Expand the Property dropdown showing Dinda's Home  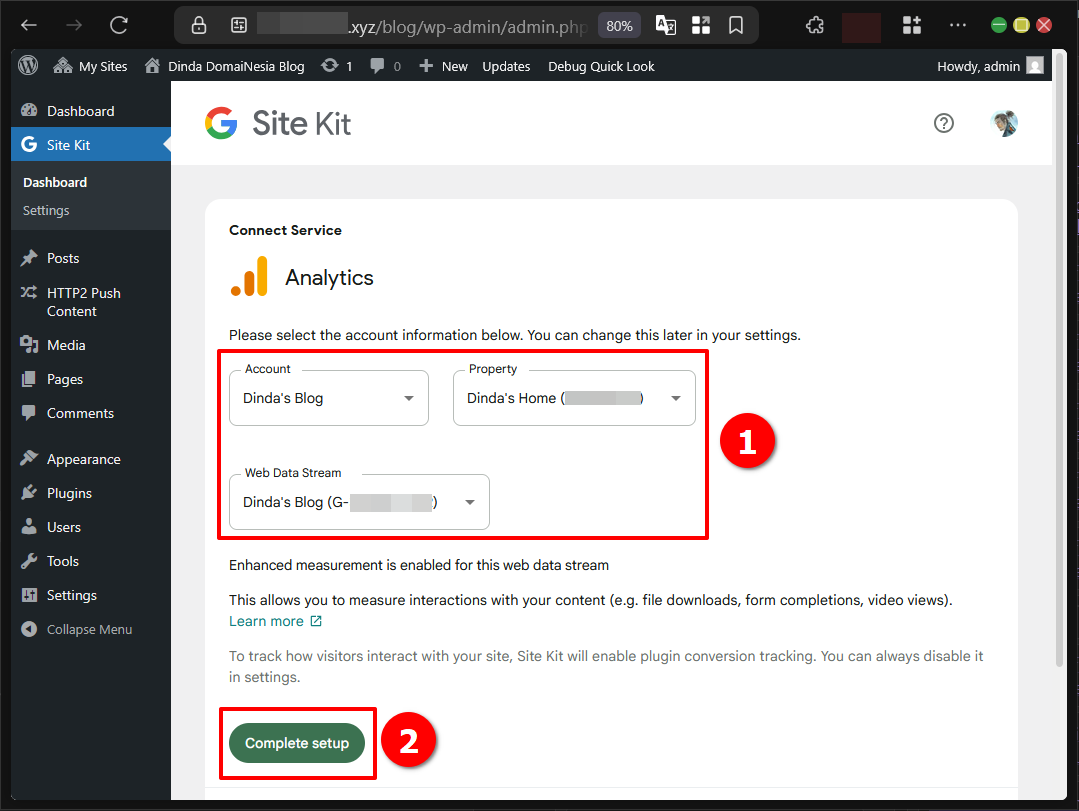coord(574,397)
